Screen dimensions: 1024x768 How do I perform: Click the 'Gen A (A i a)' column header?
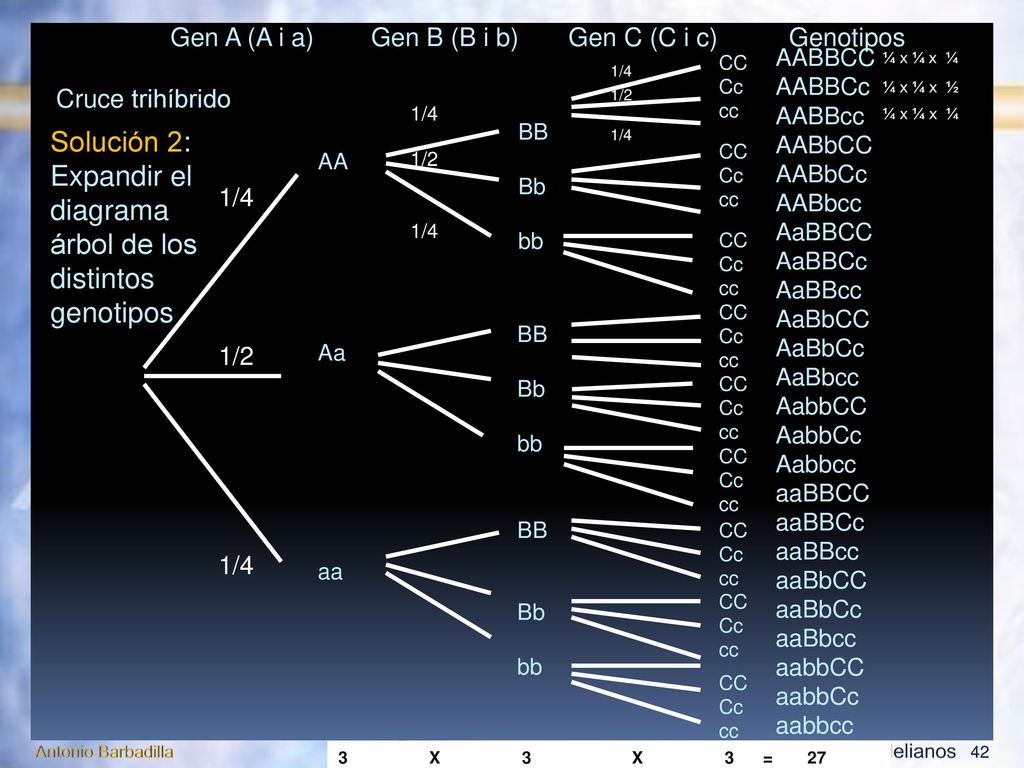242,38
